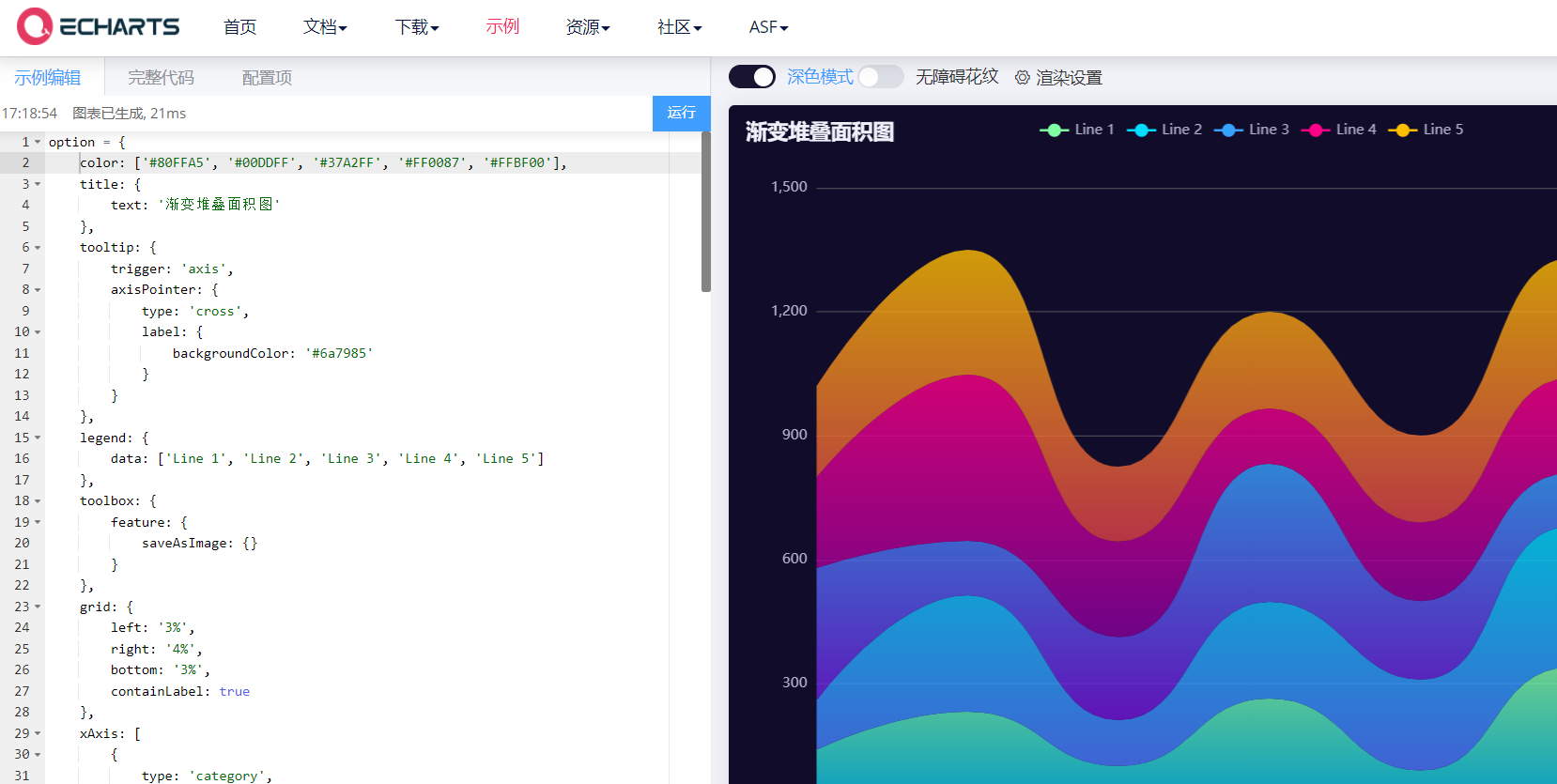Go to 首页 in the navigation
Image resolution: width=1557 pixels, height=784 pixels.
[240, 27]
